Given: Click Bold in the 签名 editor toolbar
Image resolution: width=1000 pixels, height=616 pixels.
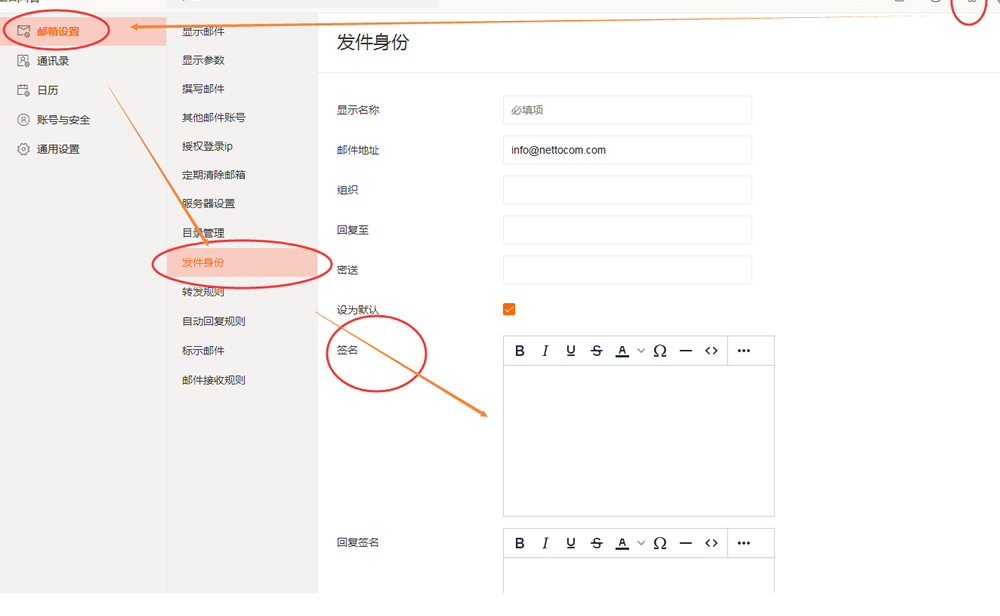Looking at the screenshot, I should pyautogui.click(x=520, y=351).
